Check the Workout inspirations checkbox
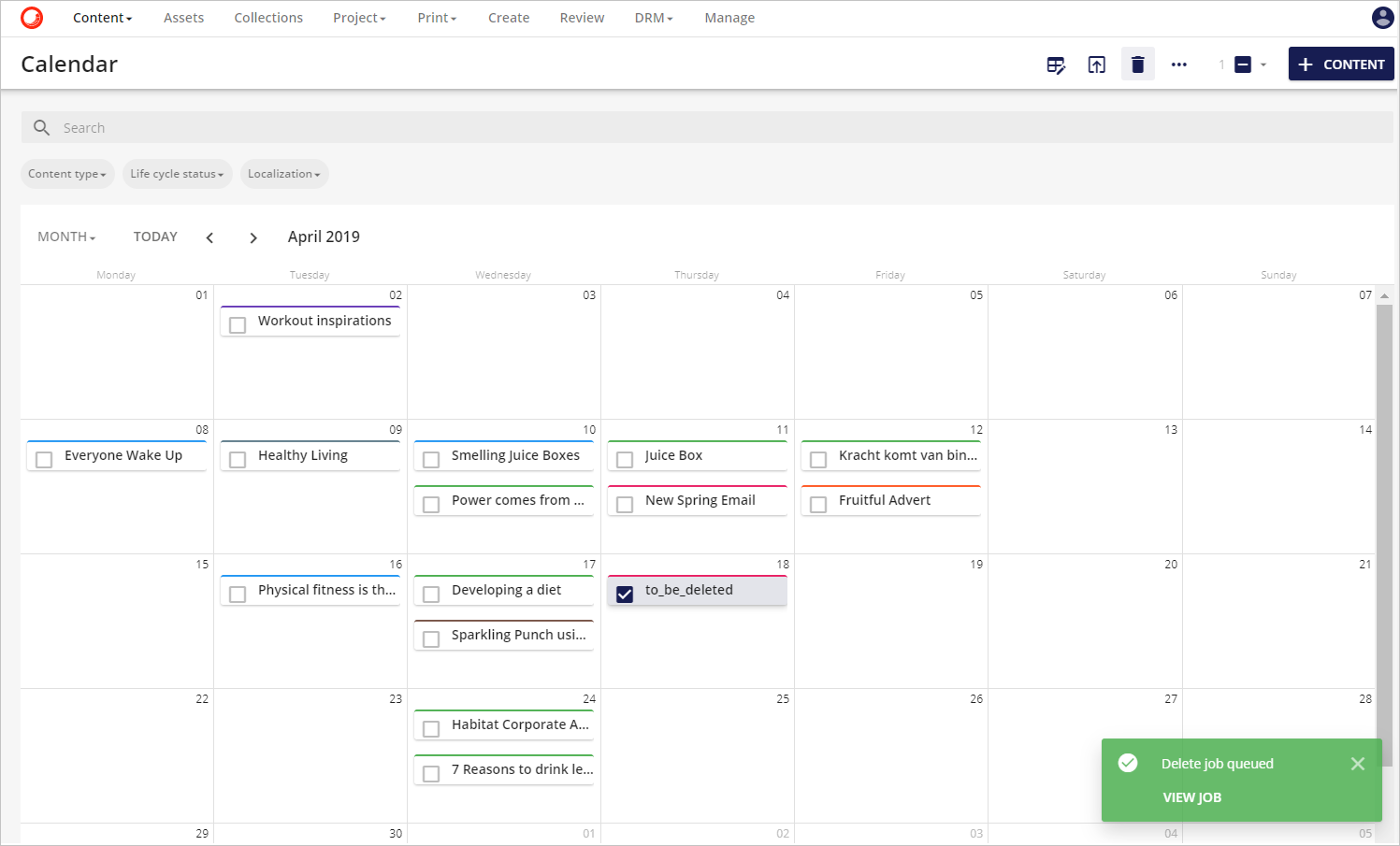This screenshot has height=846, width=1400. click(237, 324)
